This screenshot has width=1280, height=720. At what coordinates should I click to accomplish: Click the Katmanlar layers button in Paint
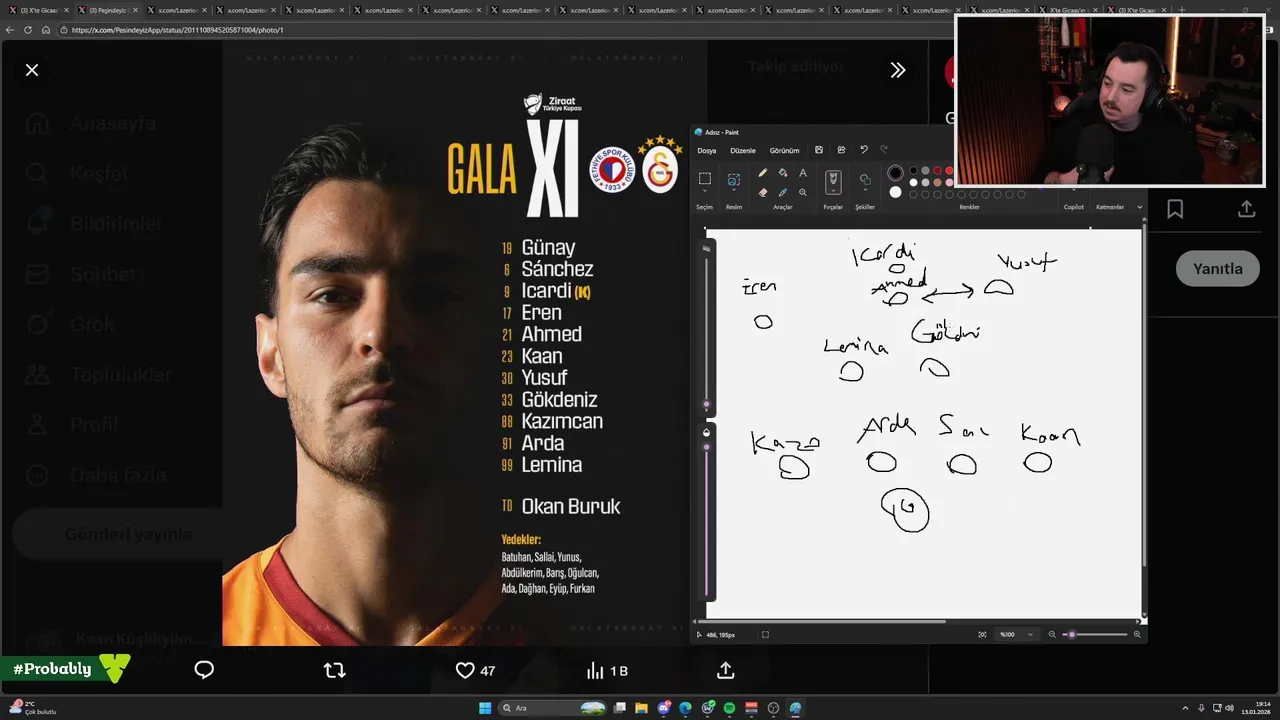tap(1110, 207)
